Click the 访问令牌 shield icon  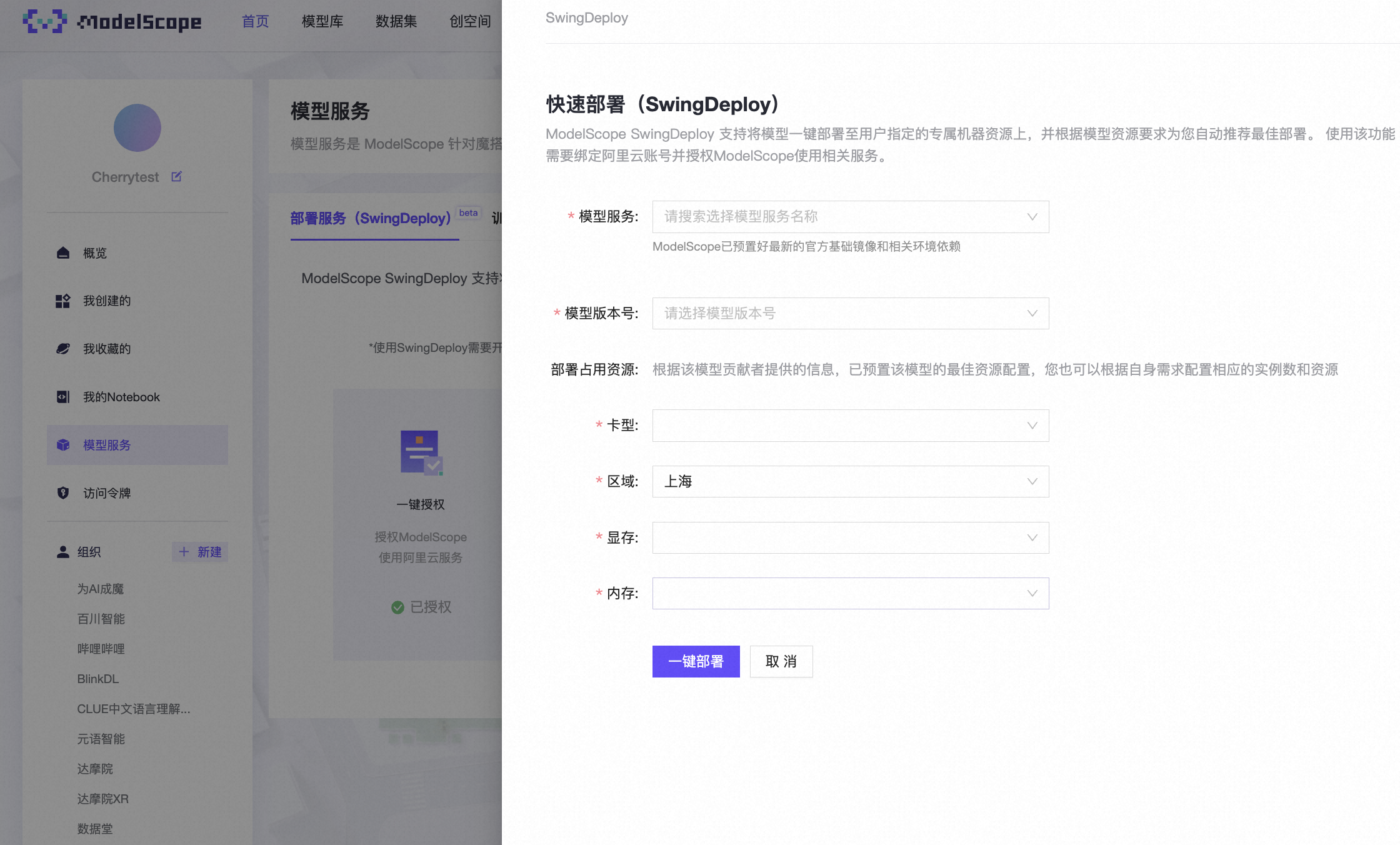tap(63, 493)
